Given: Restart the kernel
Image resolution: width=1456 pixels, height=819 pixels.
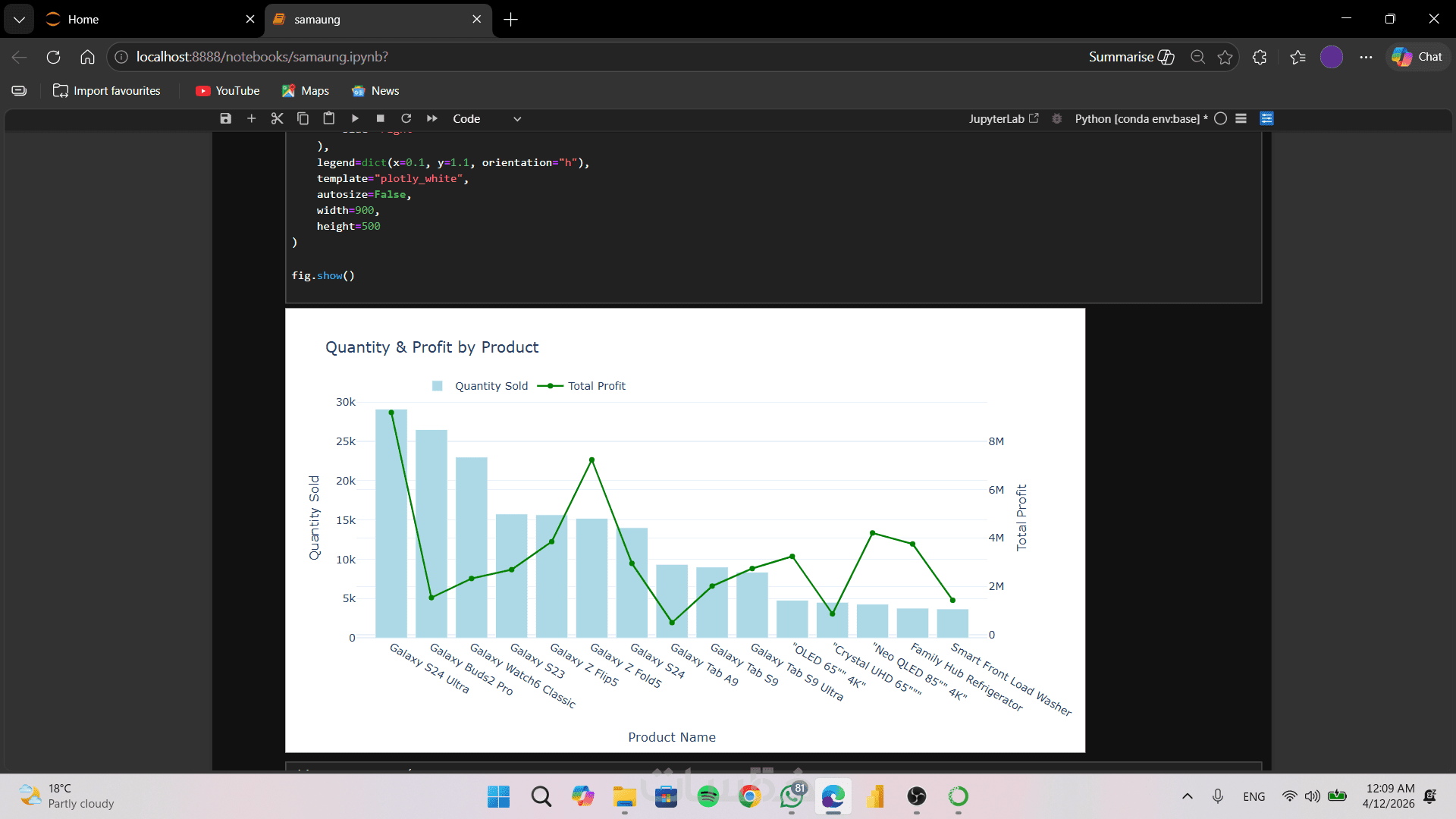Looking at the screenshot, I should click(406, 118).
